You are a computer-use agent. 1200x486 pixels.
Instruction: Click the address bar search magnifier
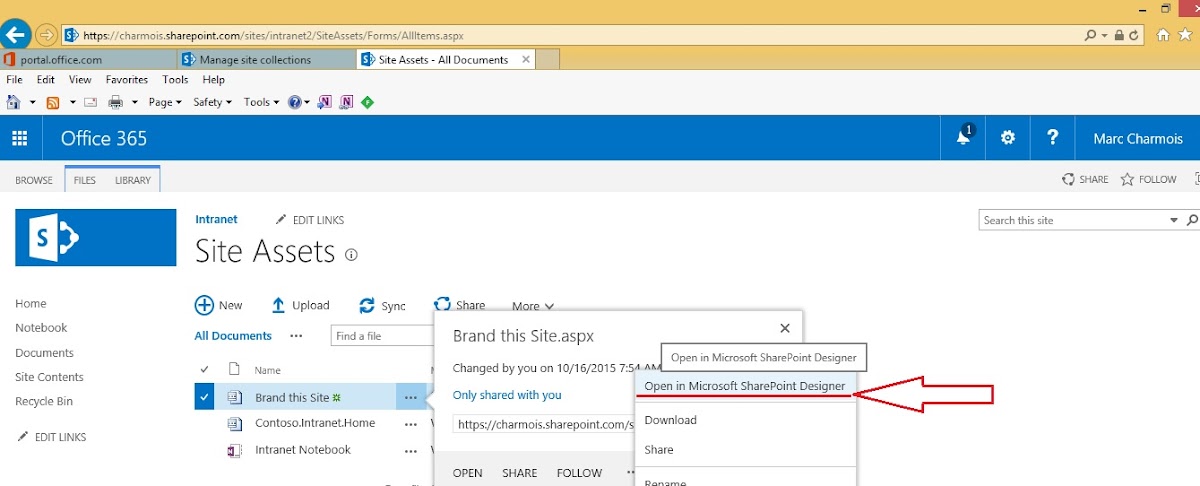1090,34
